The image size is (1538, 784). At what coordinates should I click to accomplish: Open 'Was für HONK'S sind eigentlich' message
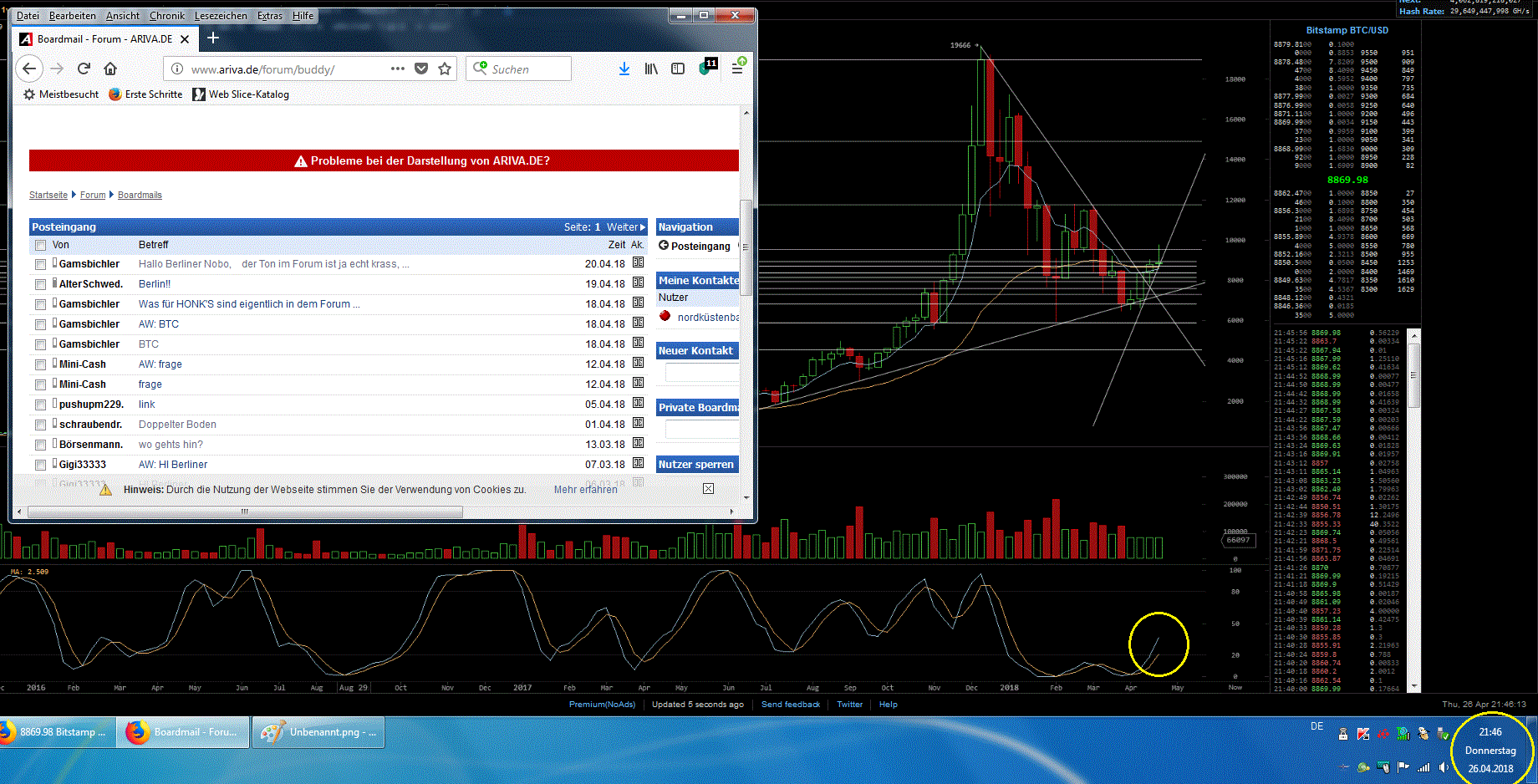(249, 304)
